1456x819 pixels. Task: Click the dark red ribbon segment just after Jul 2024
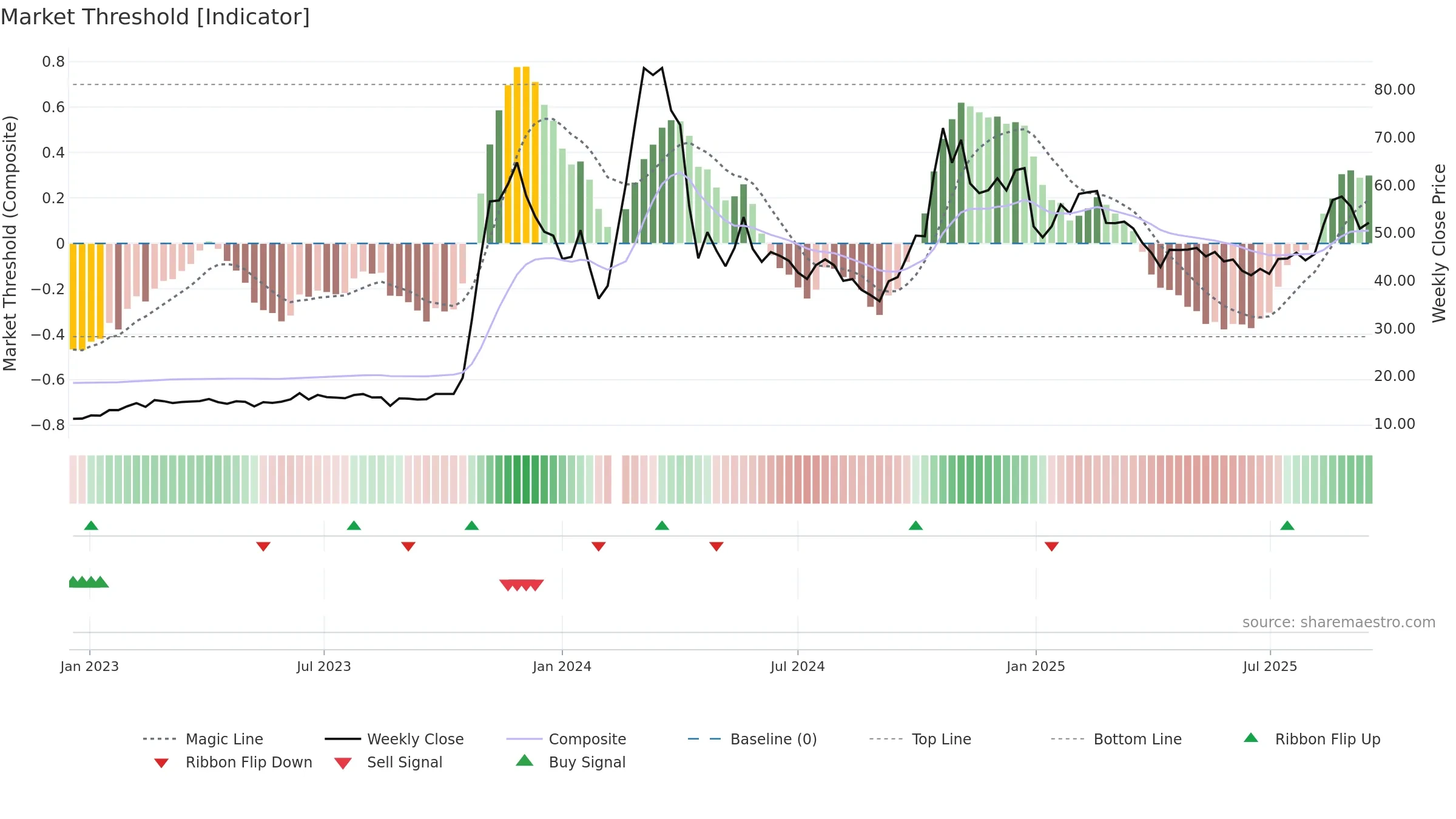tap(807, 479)
